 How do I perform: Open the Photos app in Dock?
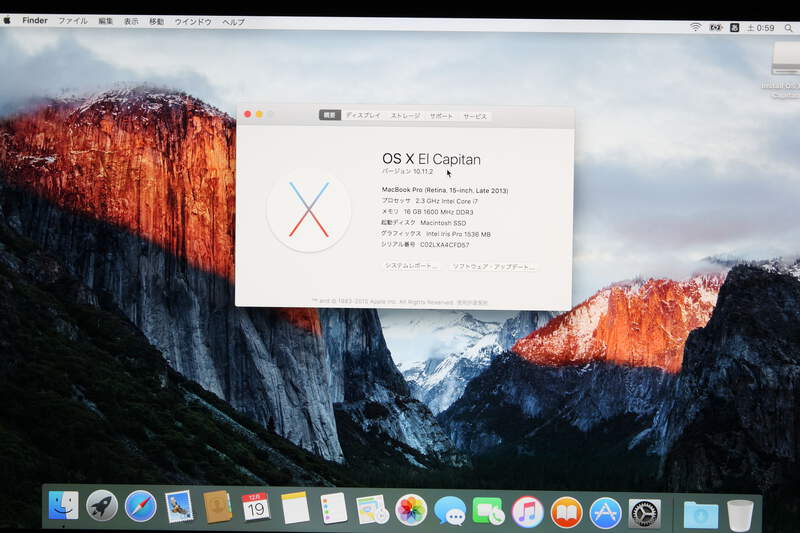(411, 510)
